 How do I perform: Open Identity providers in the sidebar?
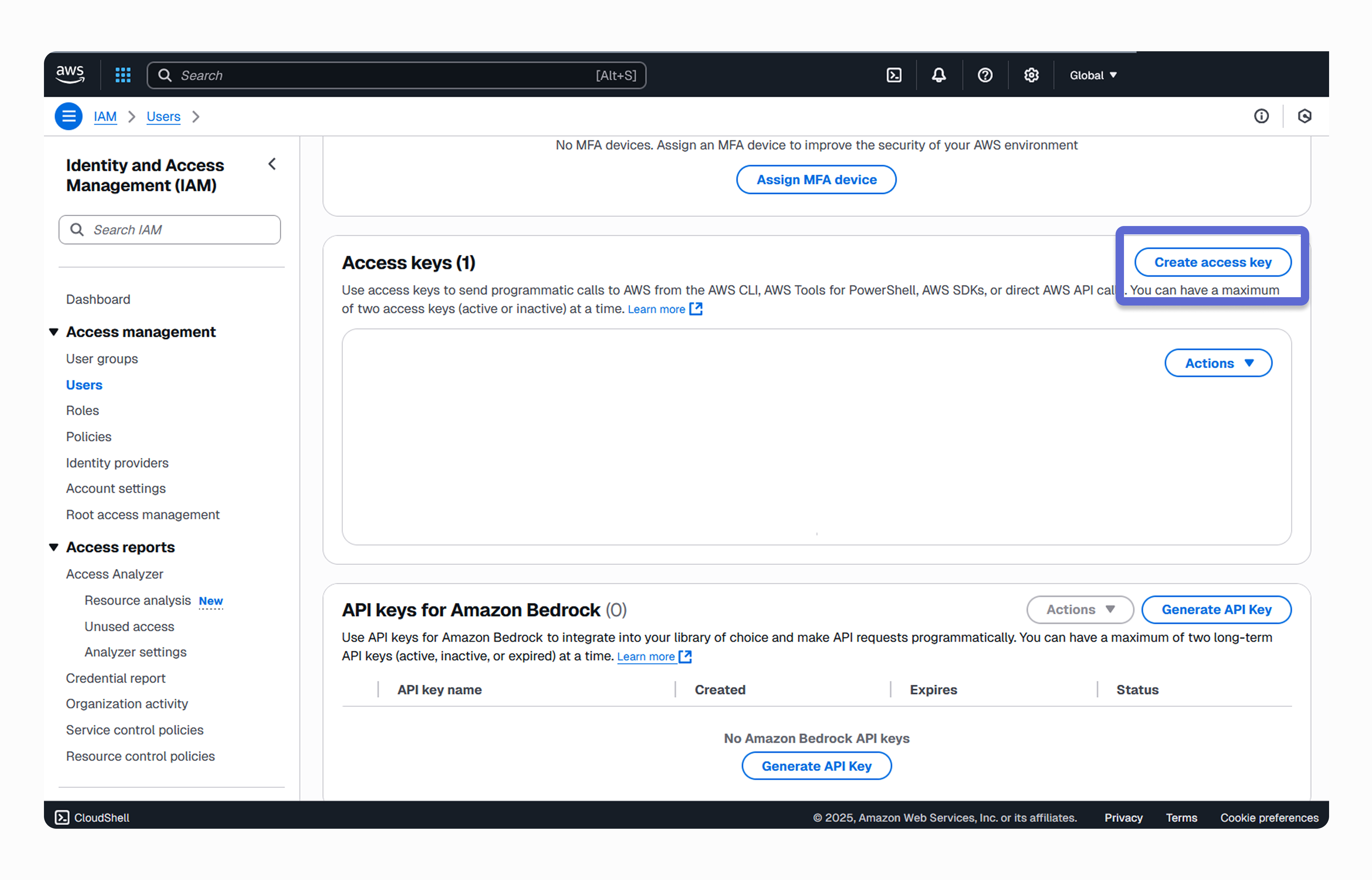click(x=118, y=463)
